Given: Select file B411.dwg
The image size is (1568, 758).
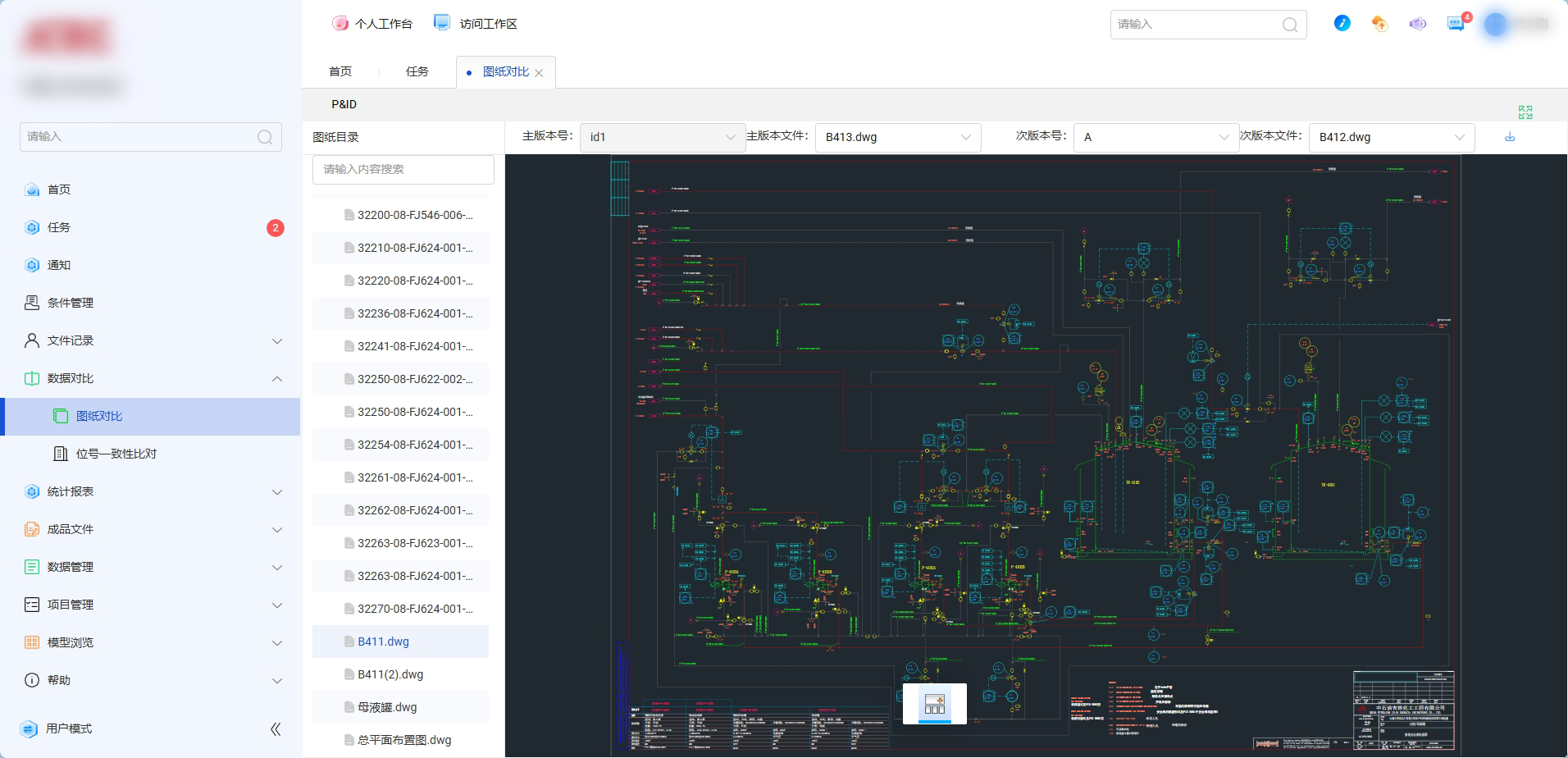Looking at the screenshot, I should coord(400,642).
